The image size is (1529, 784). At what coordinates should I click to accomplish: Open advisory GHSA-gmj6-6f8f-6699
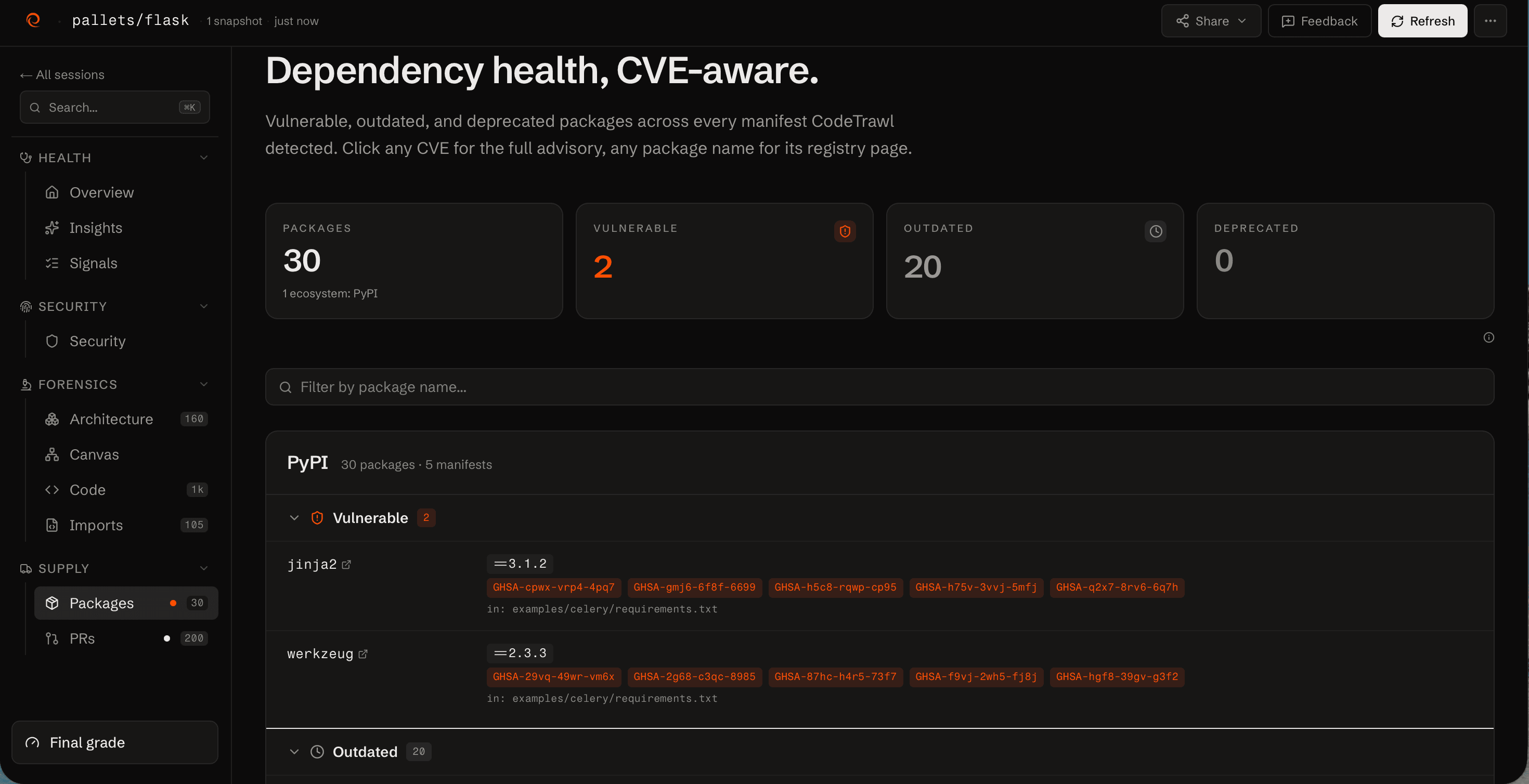(x=694, y=587)
